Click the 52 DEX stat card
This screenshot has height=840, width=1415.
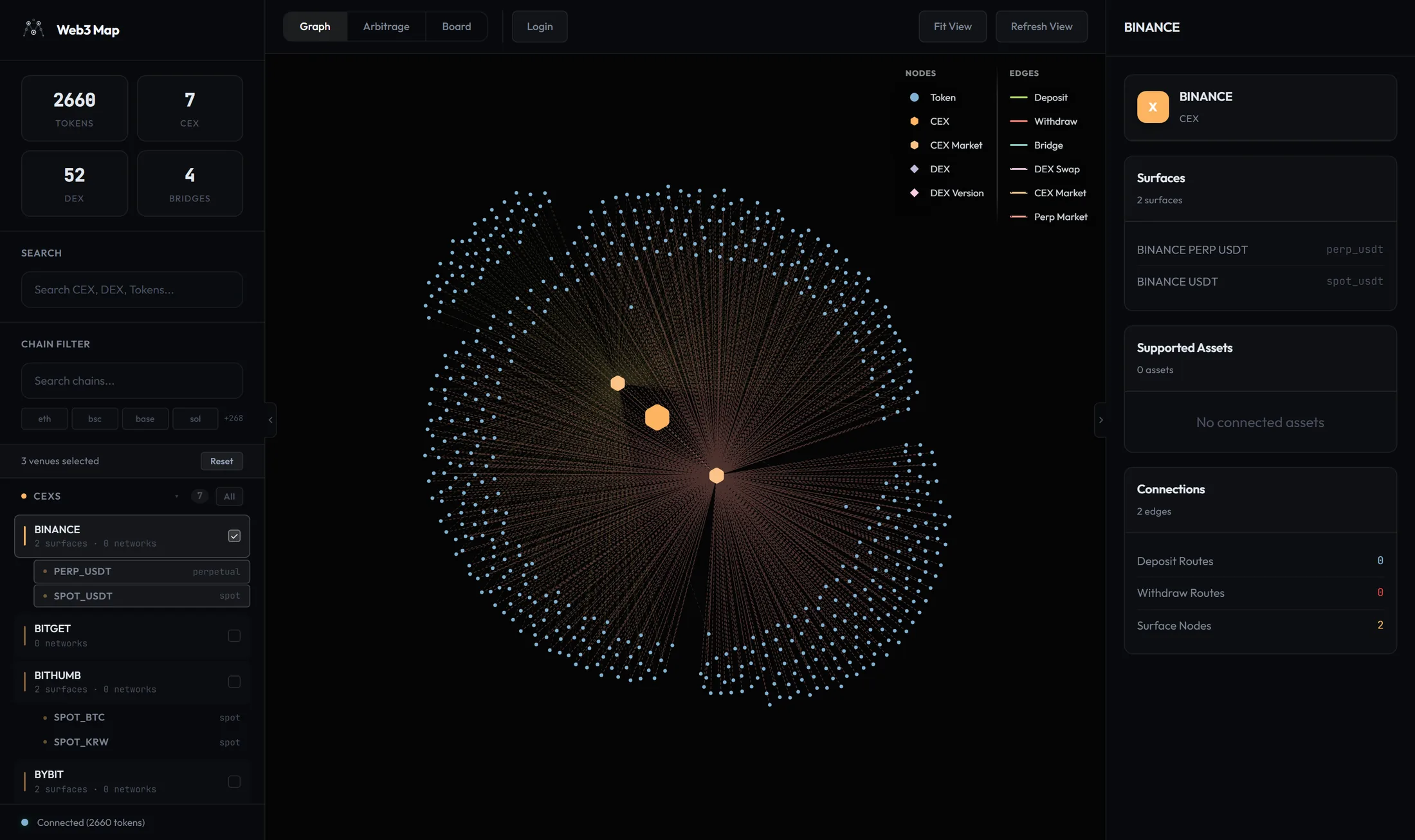75,183
